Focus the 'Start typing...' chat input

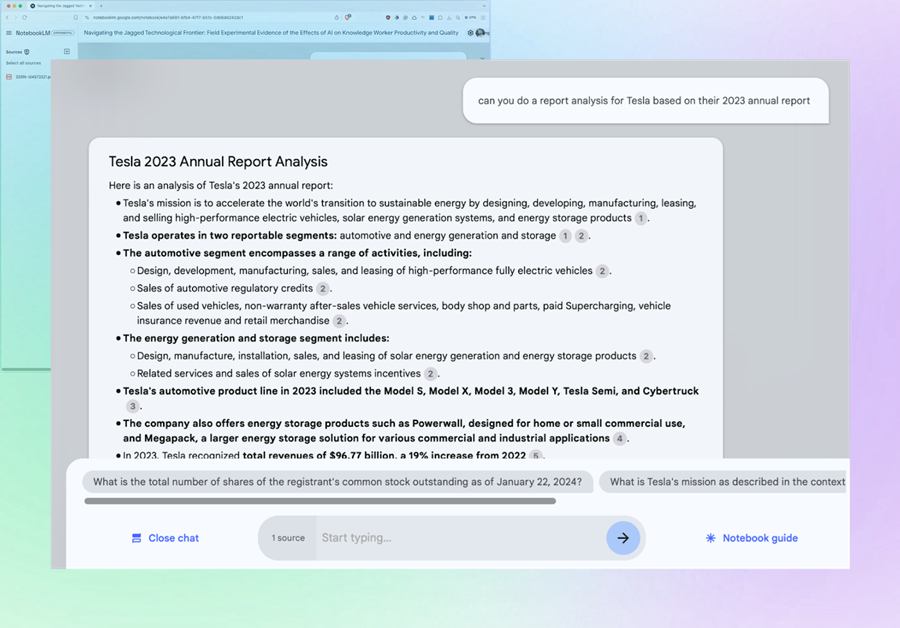coord(460,538)
